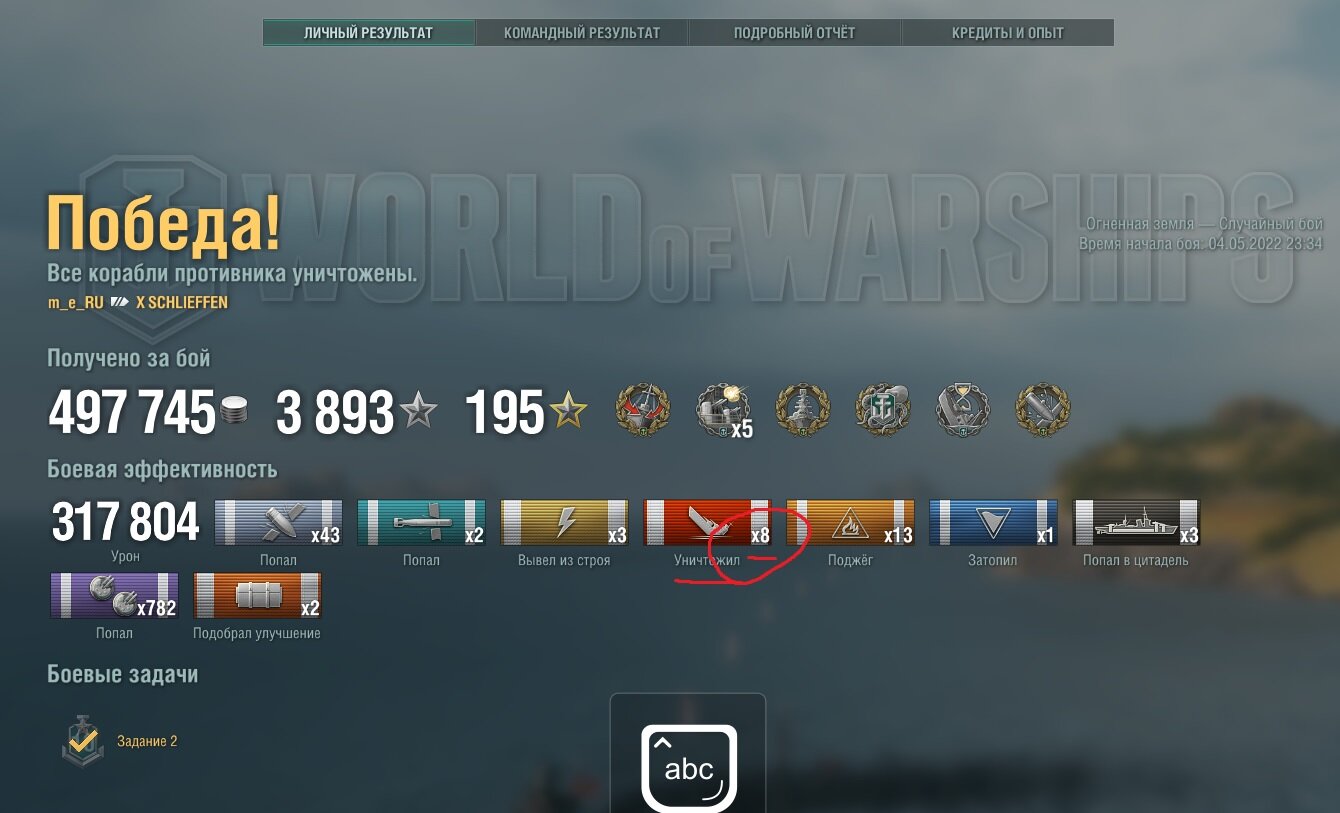The width and height of the screenshot is (1340, 813).
Task: Click the main battery hits x43 ribbon
Action: point(278,523)
